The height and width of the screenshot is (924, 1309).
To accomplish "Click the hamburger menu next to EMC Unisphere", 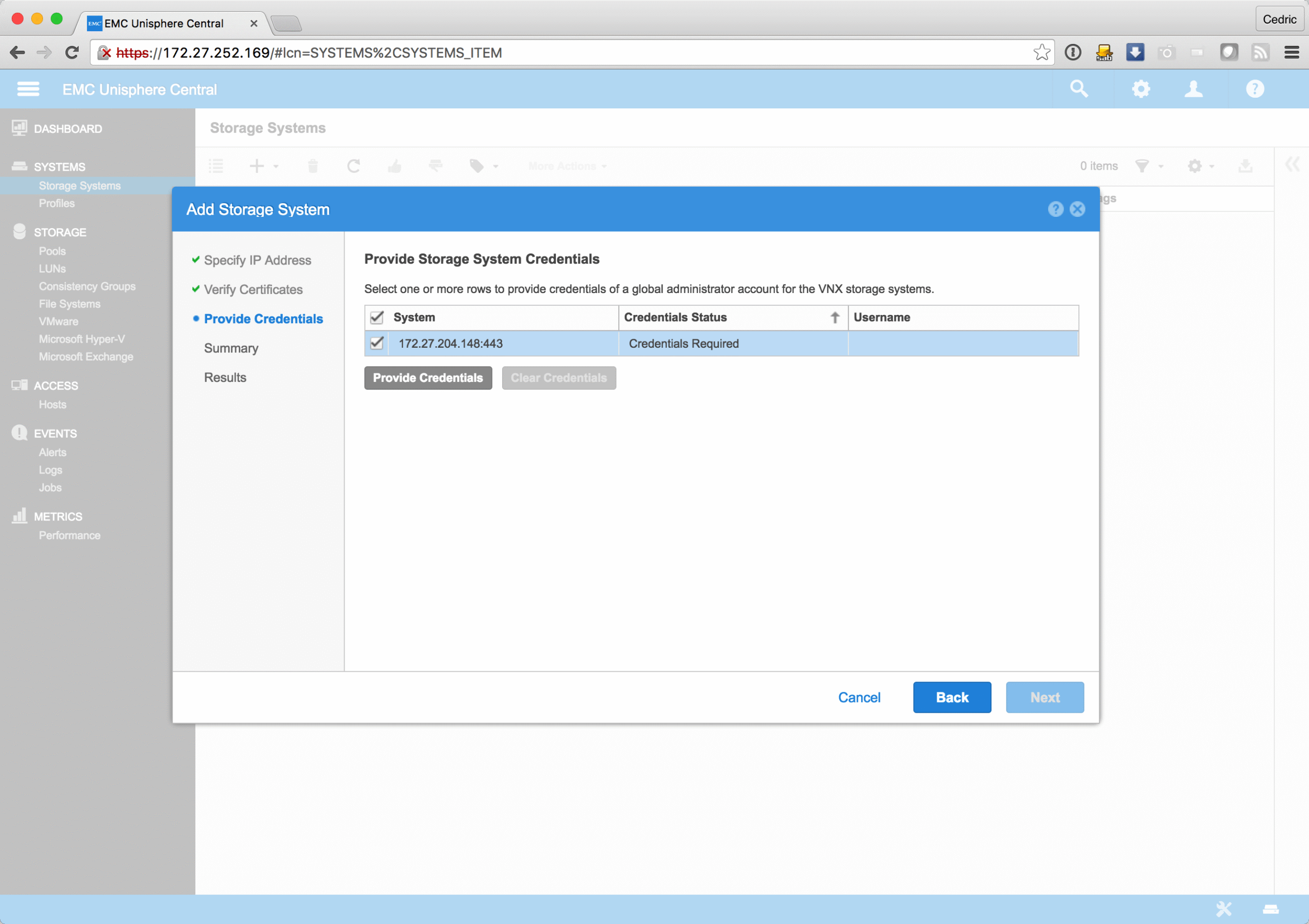I will [x=28, y=89].
